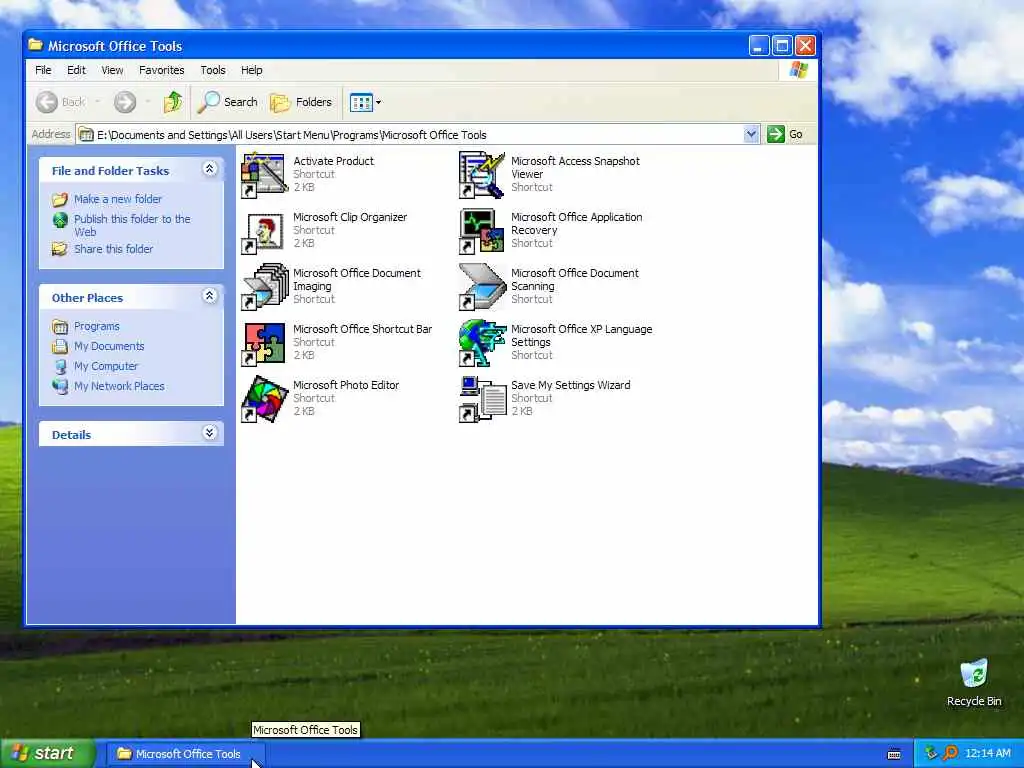This screenshot has width=1024, height=768.
Task: Click the network icon in system tray
Action: (931, 754)
